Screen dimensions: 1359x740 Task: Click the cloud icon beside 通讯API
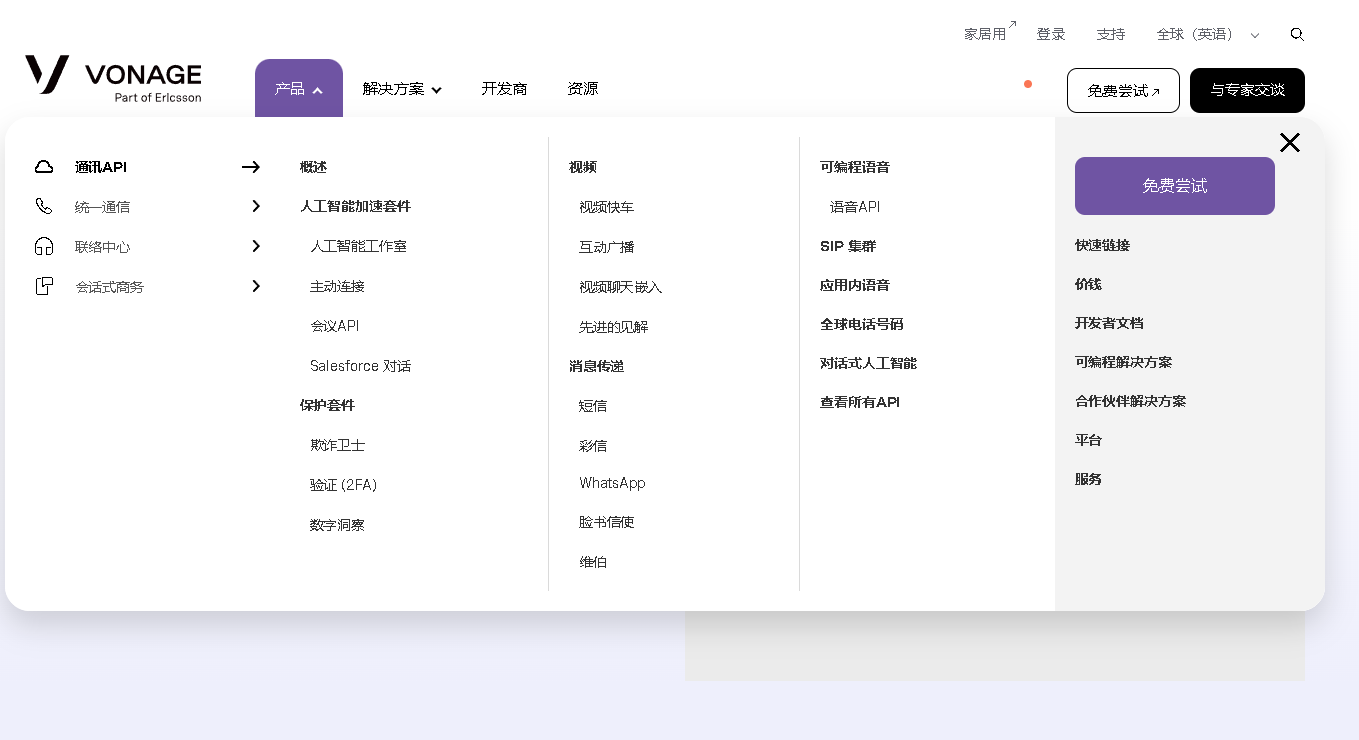[44, 167]
